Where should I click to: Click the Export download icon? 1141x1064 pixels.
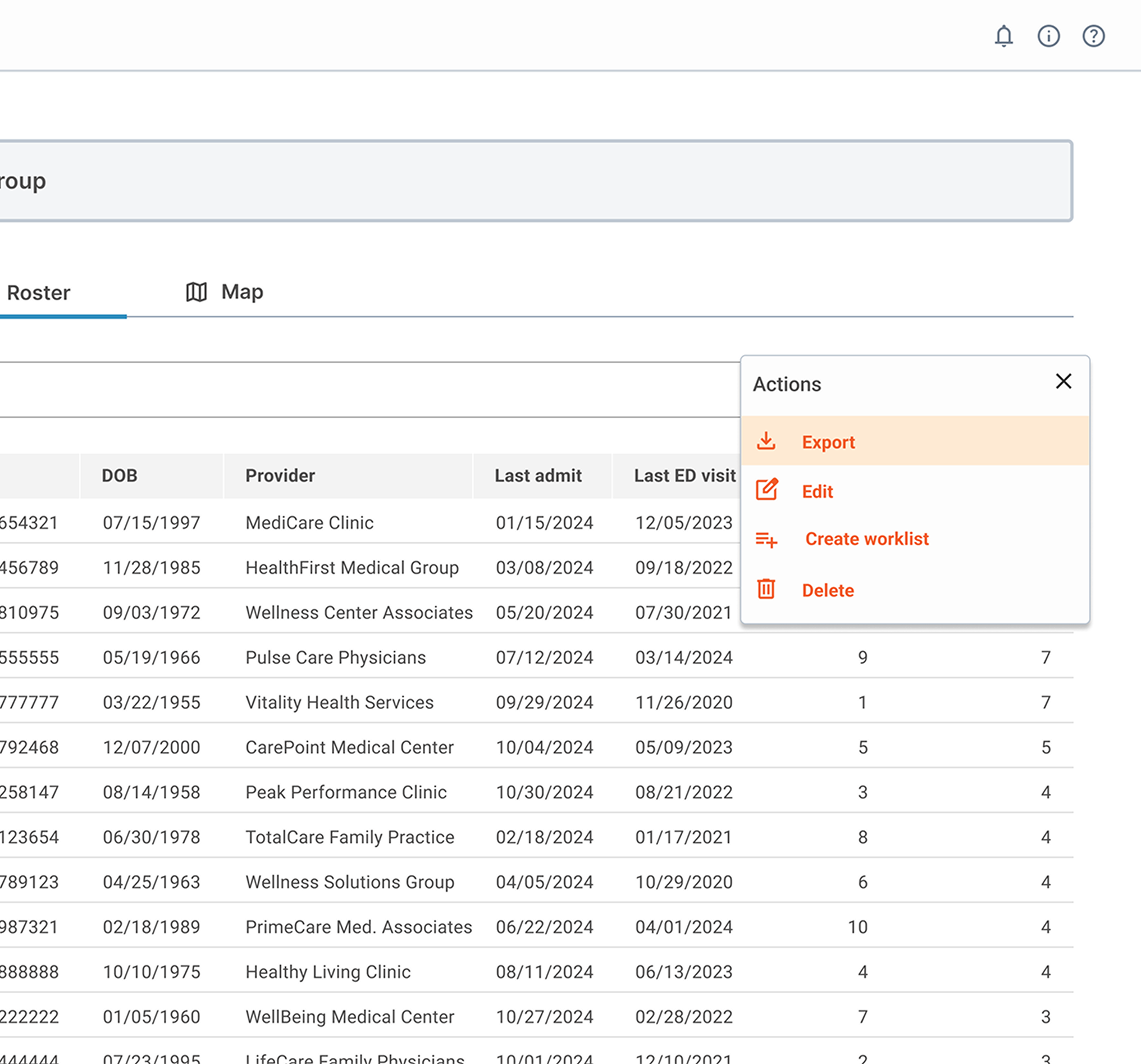pos(766,441)
